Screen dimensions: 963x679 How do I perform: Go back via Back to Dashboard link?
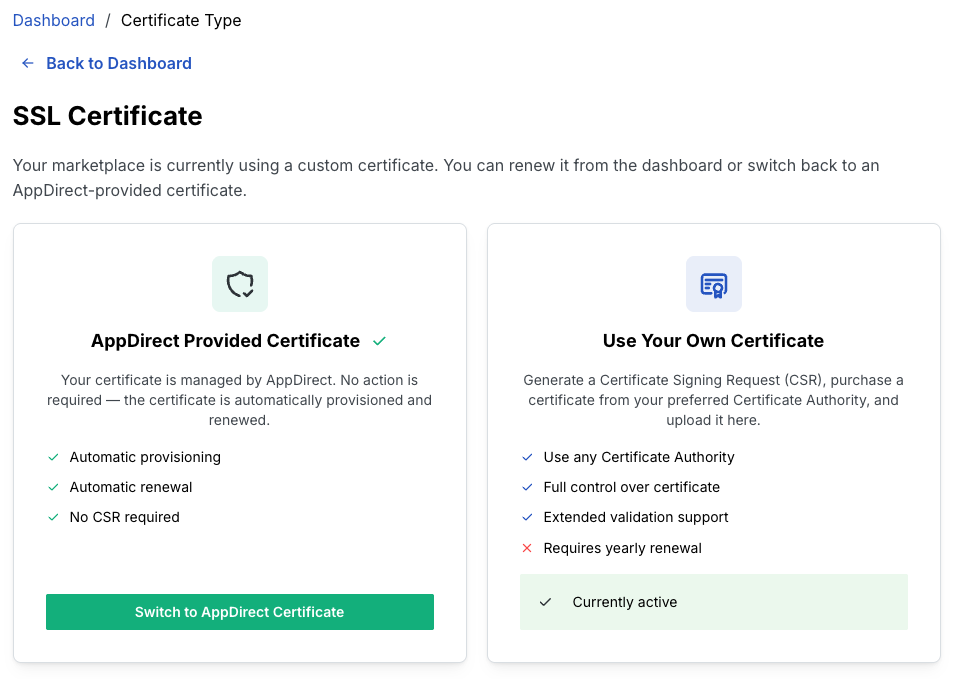point(119,63)
